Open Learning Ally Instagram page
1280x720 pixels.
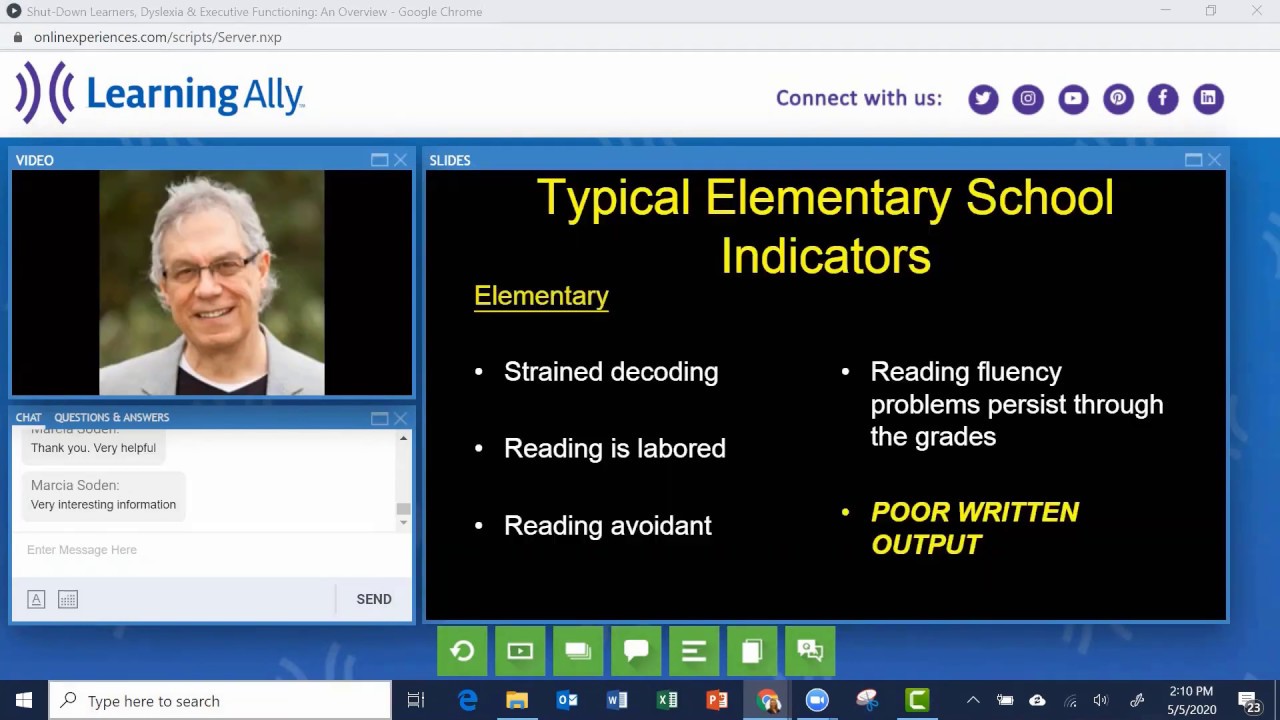point(1028,98)
